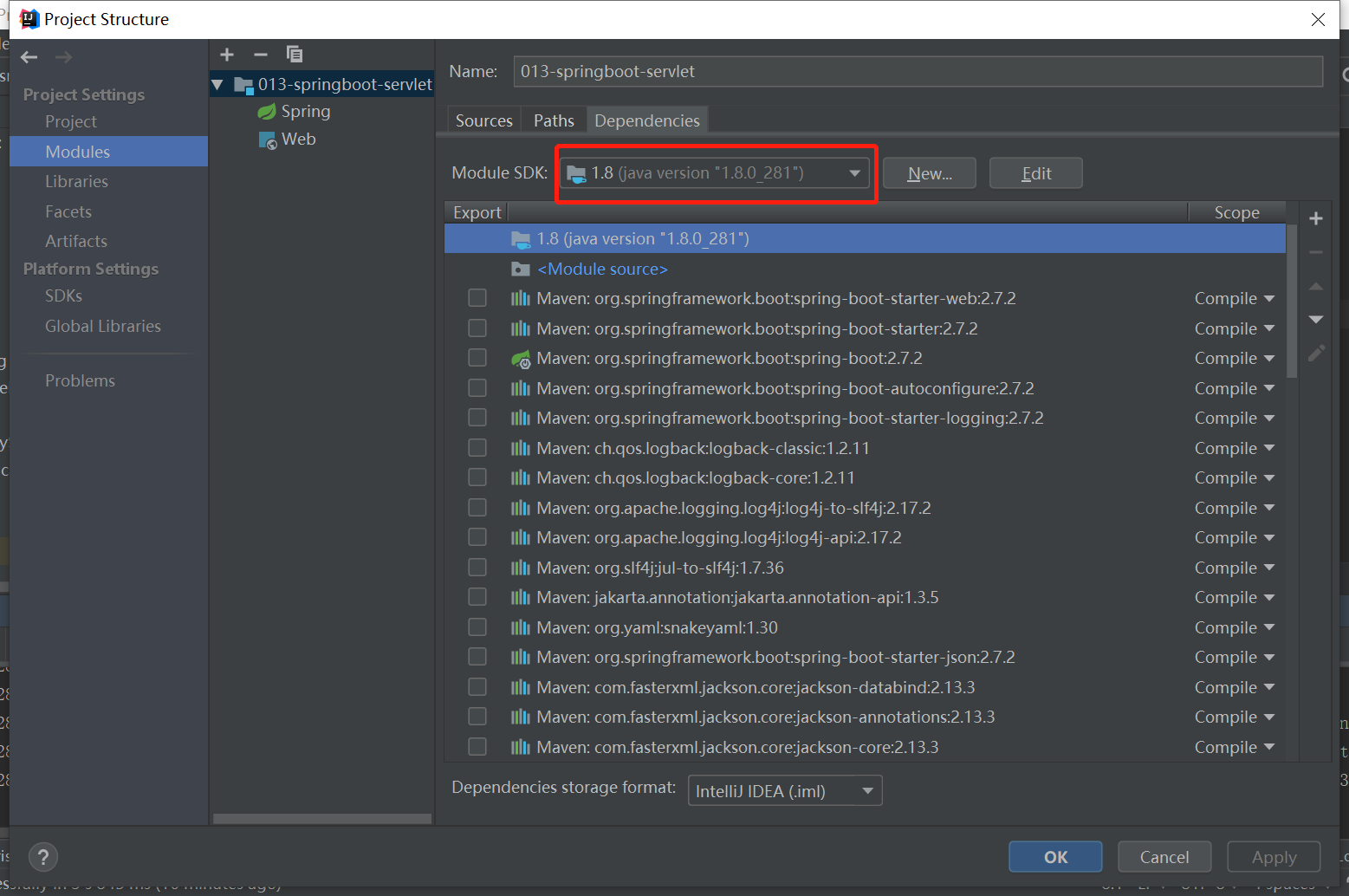This screenshot has width=1349, height=896.
Task: Open the Problems section
Action: click(81, 381)
